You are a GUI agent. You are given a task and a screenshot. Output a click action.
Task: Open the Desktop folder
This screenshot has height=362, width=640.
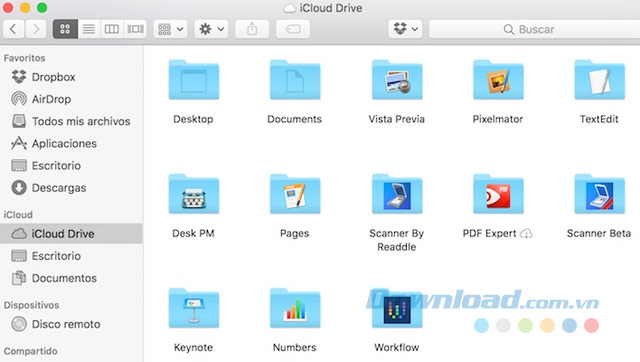[194, 80]
